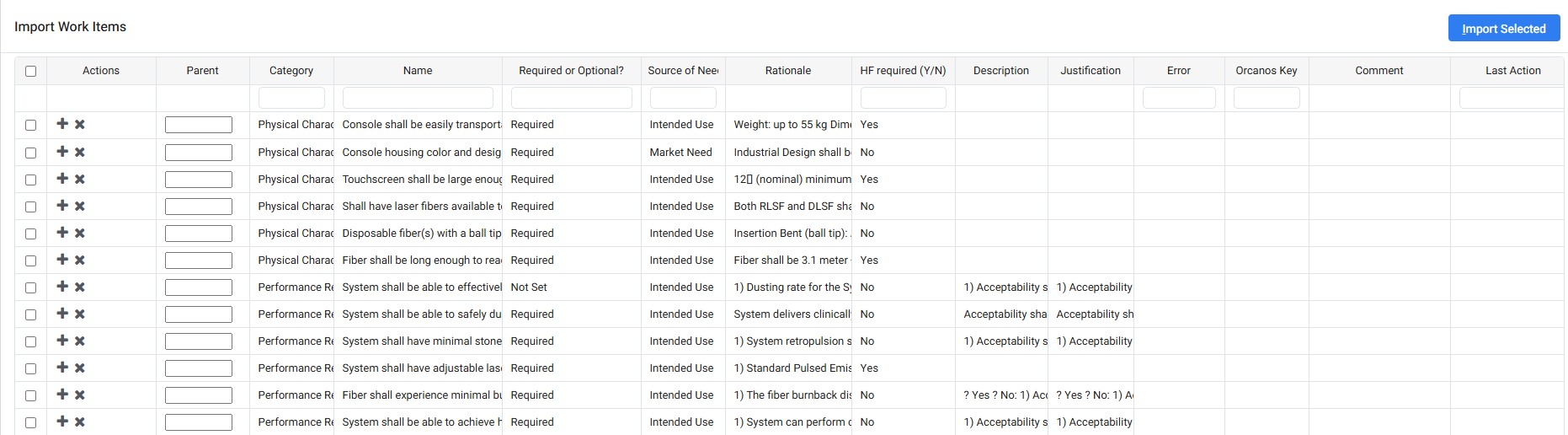Click plus icon on the Not Set row
Viewport: 1568px width, 435px height.
(62, 287)
